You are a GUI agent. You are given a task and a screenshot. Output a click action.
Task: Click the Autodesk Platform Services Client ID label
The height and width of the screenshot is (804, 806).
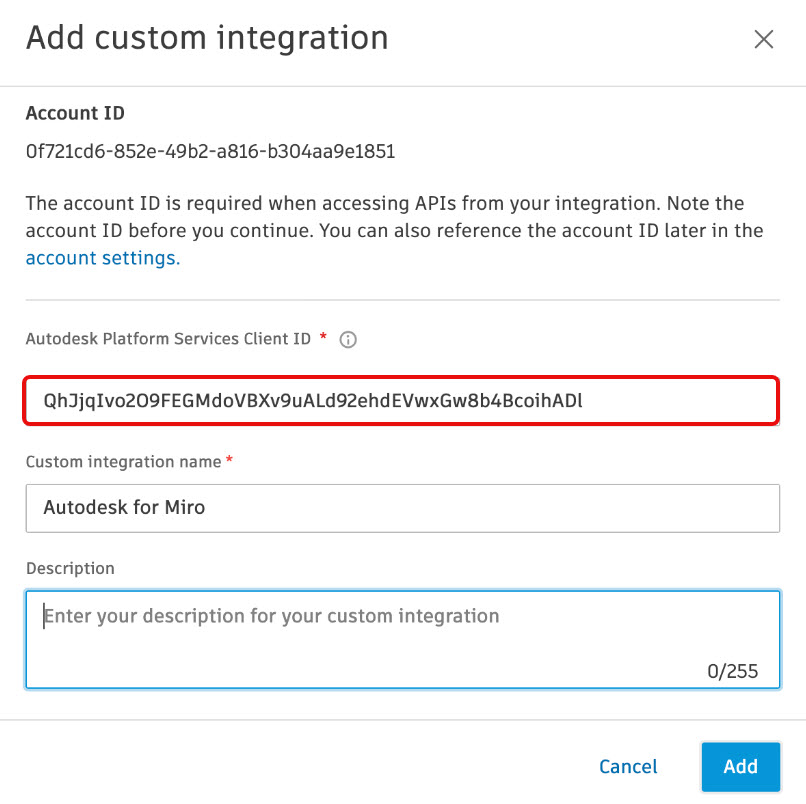point(168,339)
